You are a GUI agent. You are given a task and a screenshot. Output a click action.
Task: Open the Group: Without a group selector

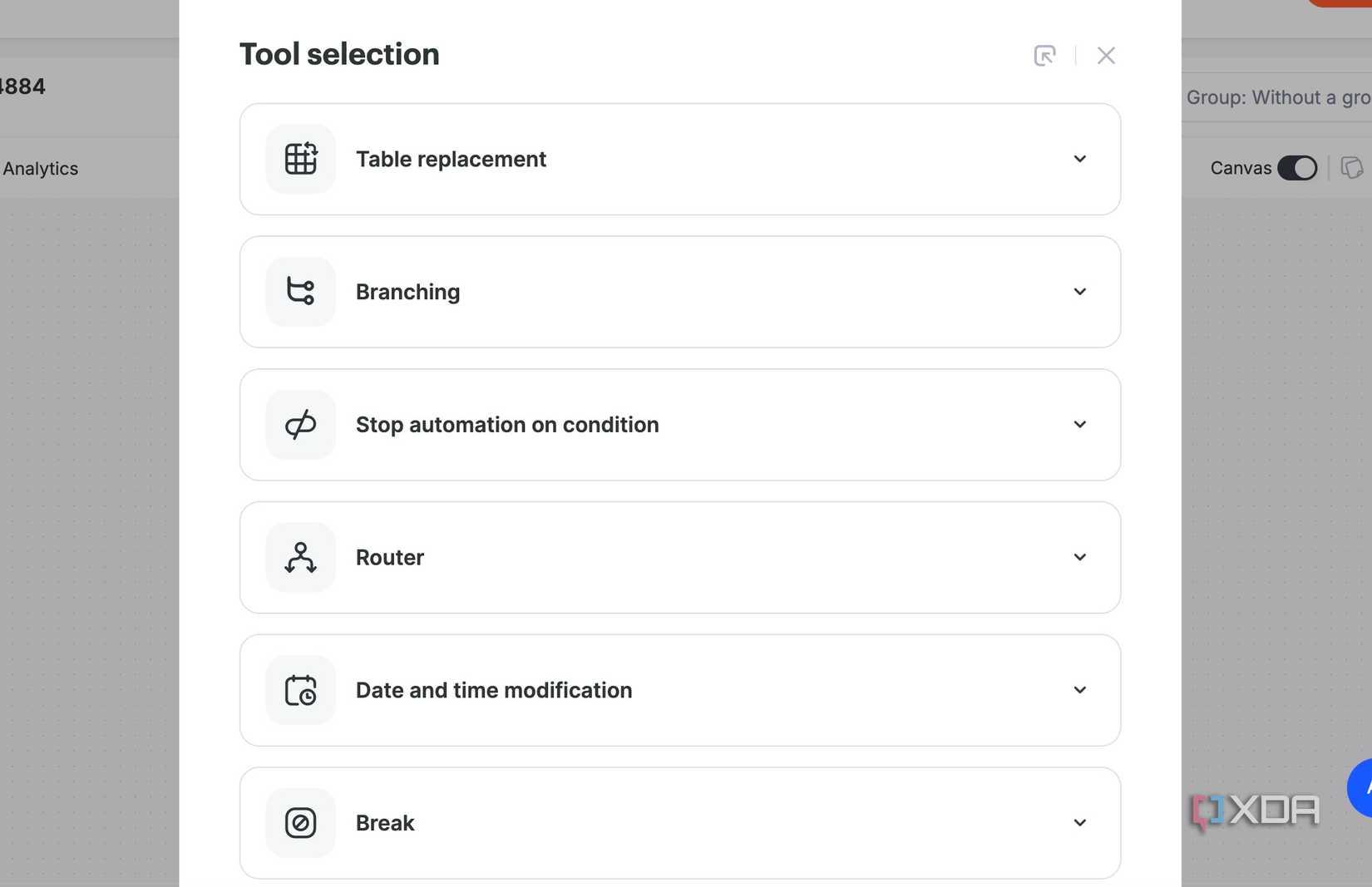[x=1277, y=97]
